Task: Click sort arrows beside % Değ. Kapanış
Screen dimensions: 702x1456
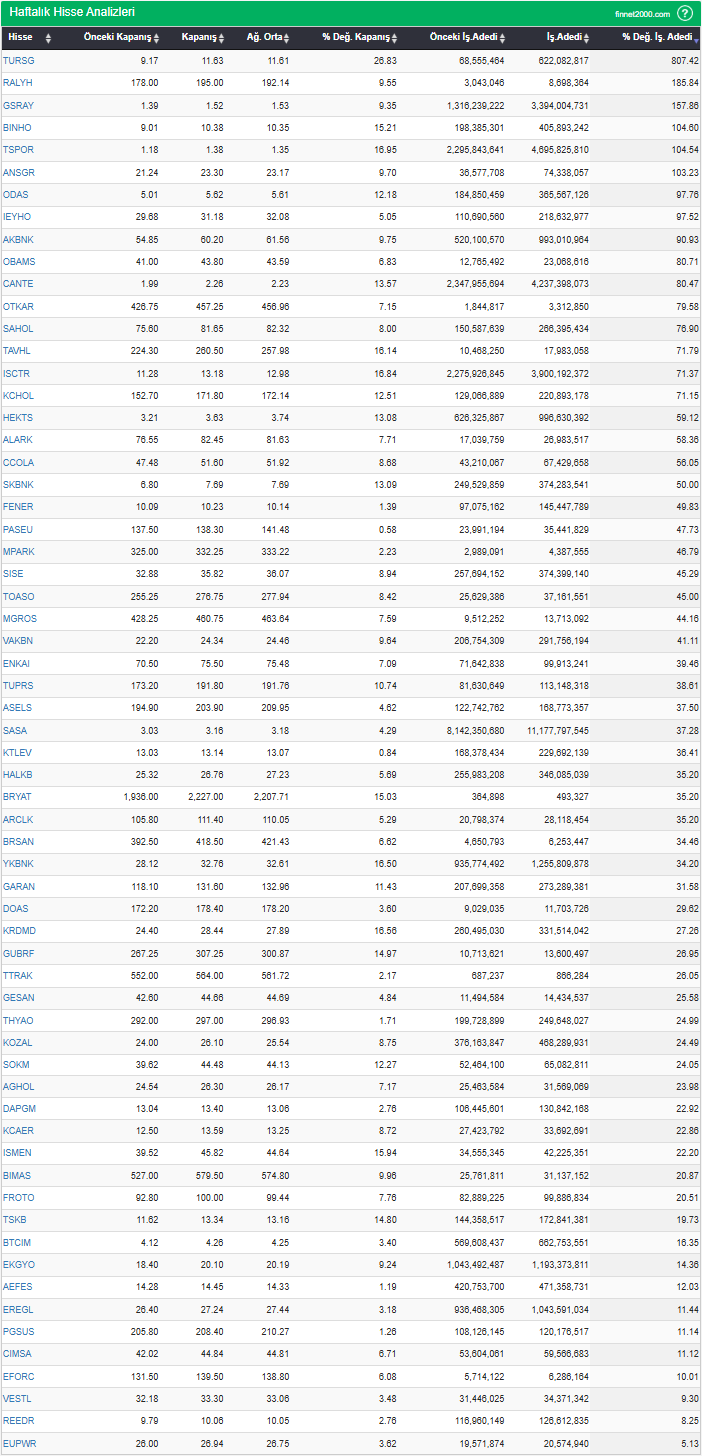Action: pyautogui.click(x=394, y=38)
